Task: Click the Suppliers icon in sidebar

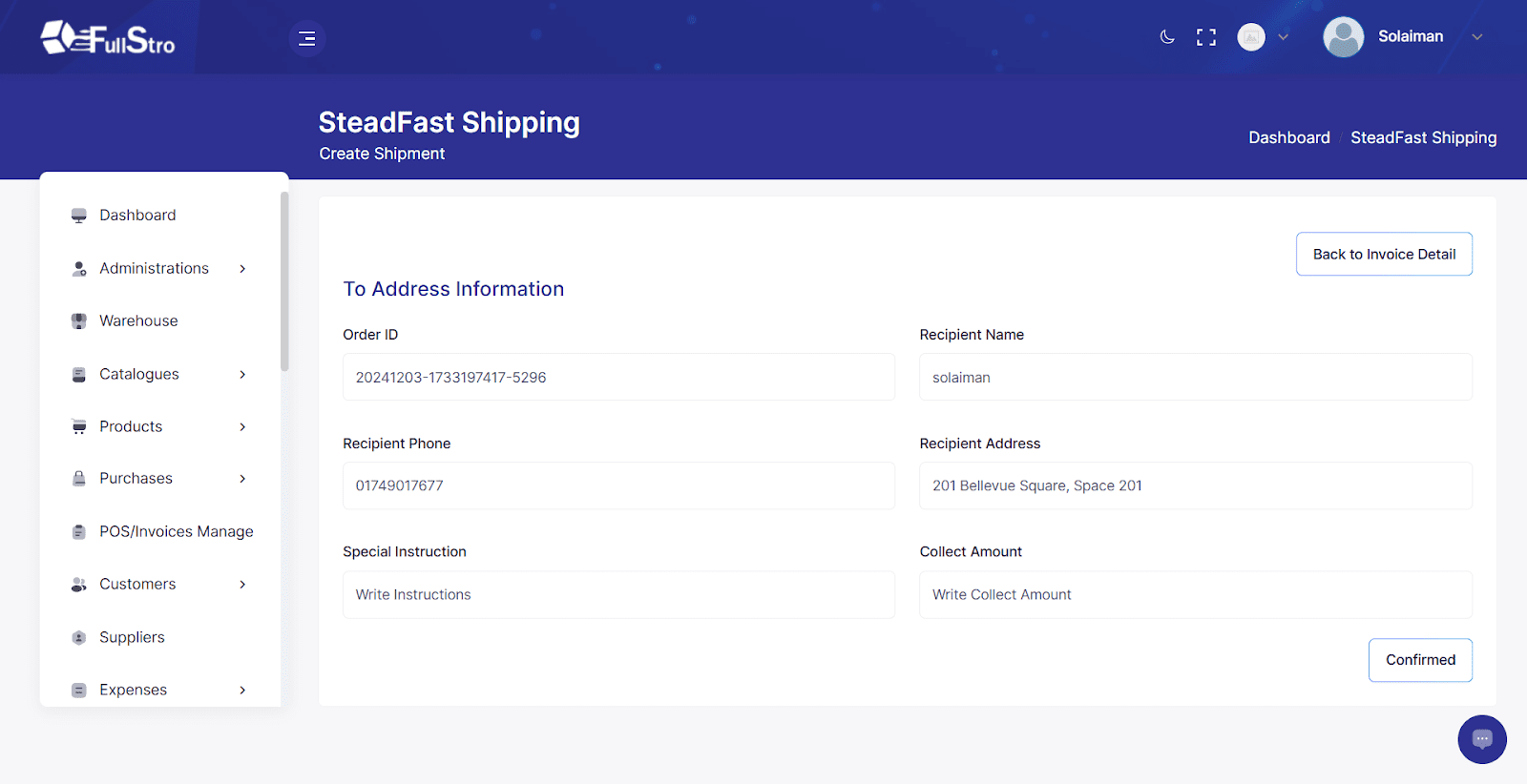Action: click(x=79, y=638)
